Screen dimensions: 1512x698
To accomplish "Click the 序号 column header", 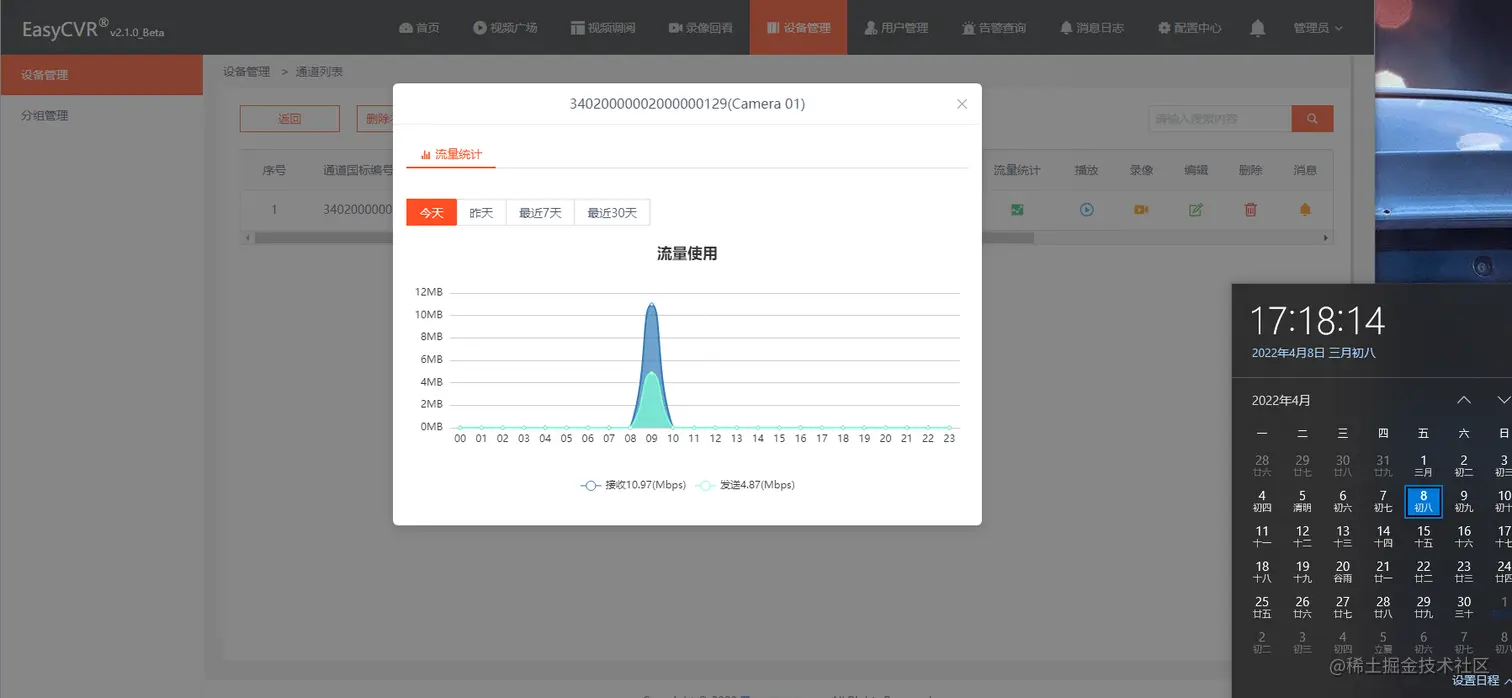I will point(274,170).
